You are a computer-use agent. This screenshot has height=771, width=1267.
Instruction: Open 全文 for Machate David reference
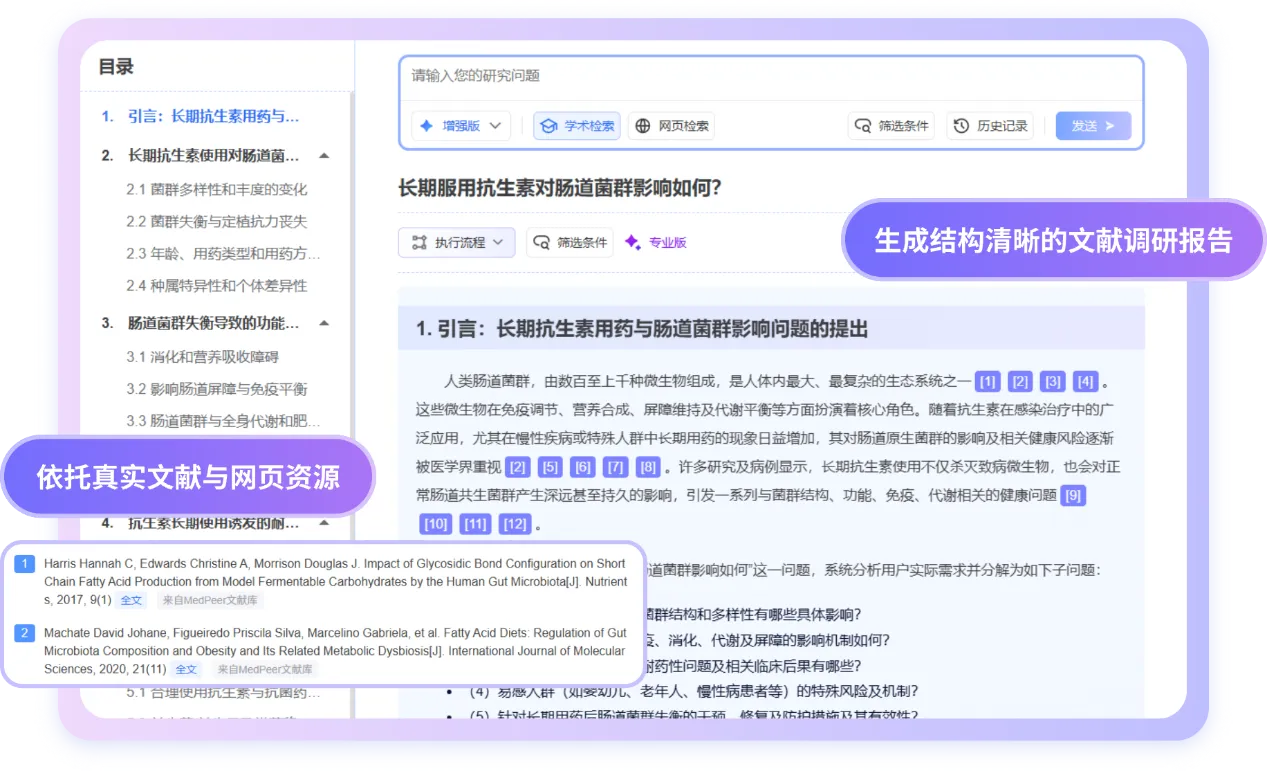point(186,669)
